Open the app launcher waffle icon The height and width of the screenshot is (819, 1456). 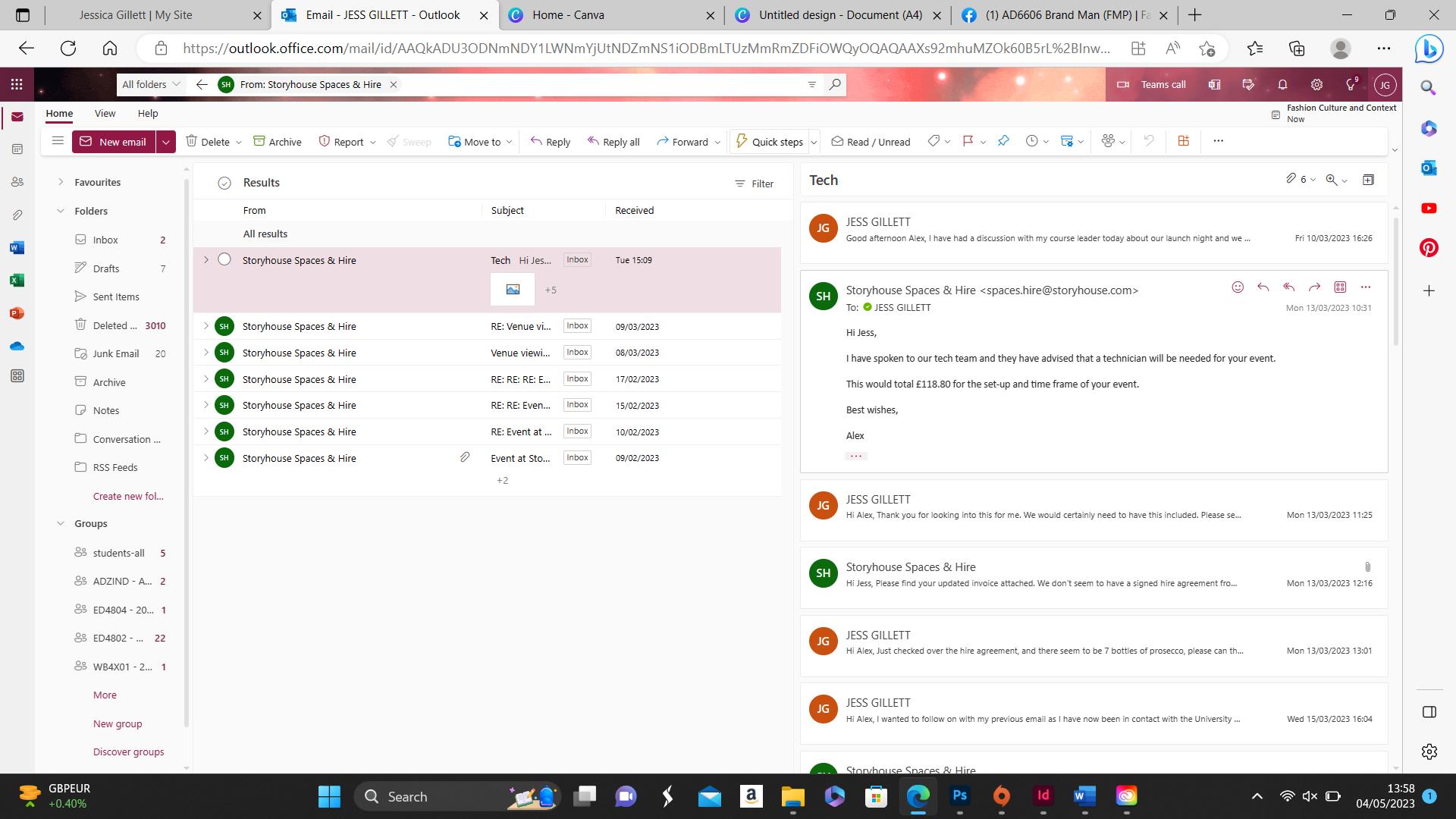click(17, 84)
